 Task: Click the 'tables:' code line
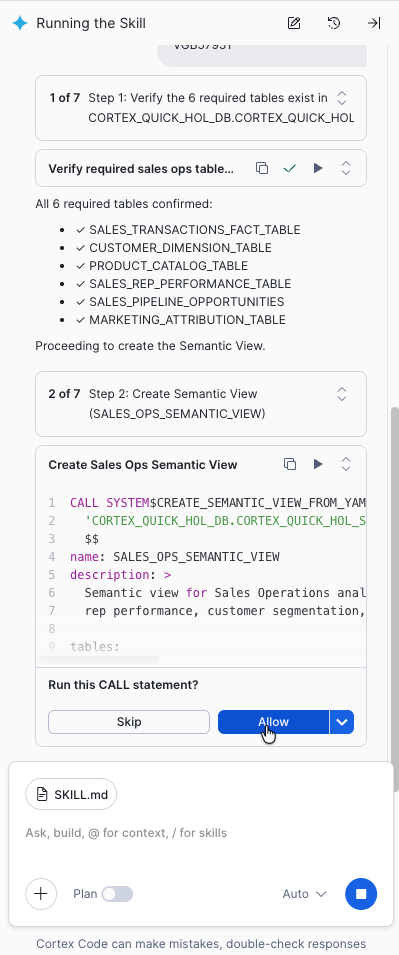tap(95, 647)
